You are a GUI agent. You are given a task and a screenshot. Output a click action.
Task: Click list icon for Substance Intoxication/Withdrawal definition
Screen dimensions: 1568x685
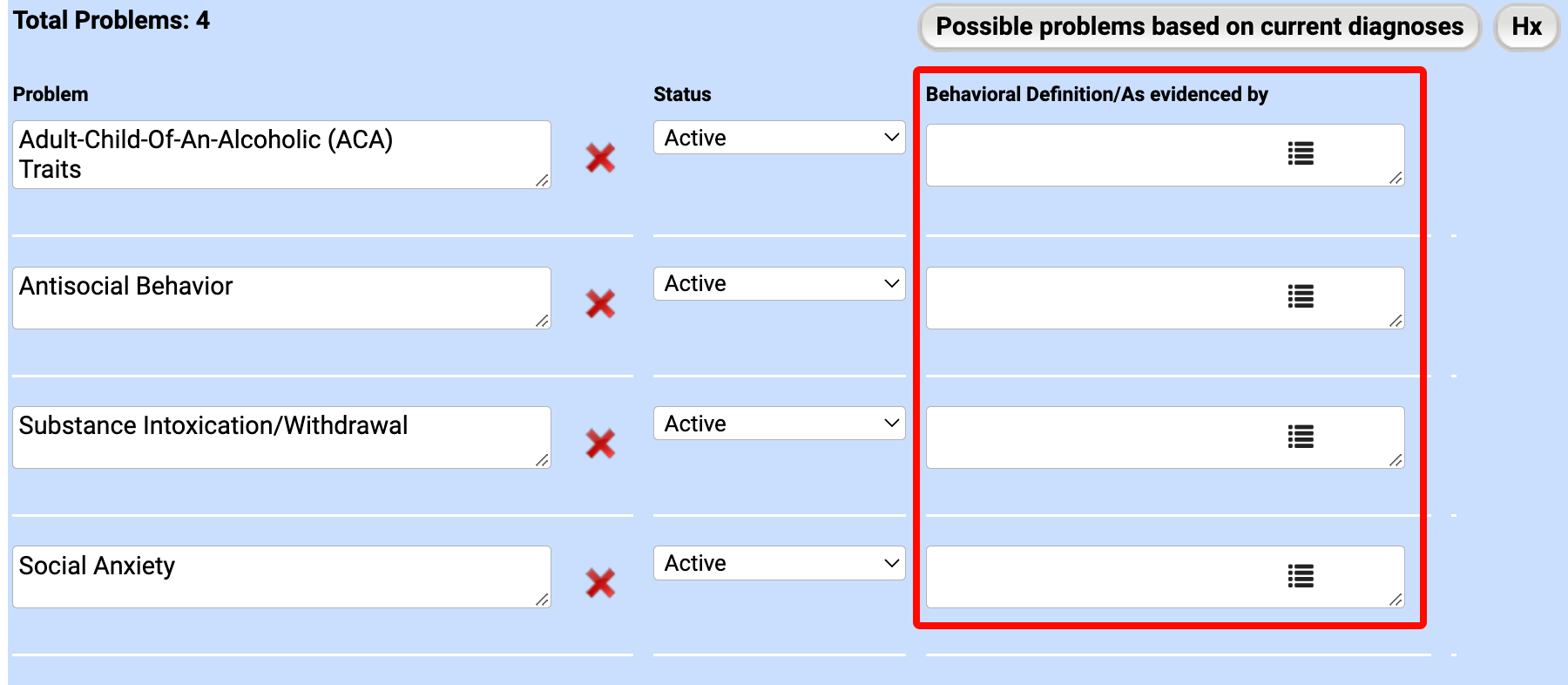click(1301, 437)
